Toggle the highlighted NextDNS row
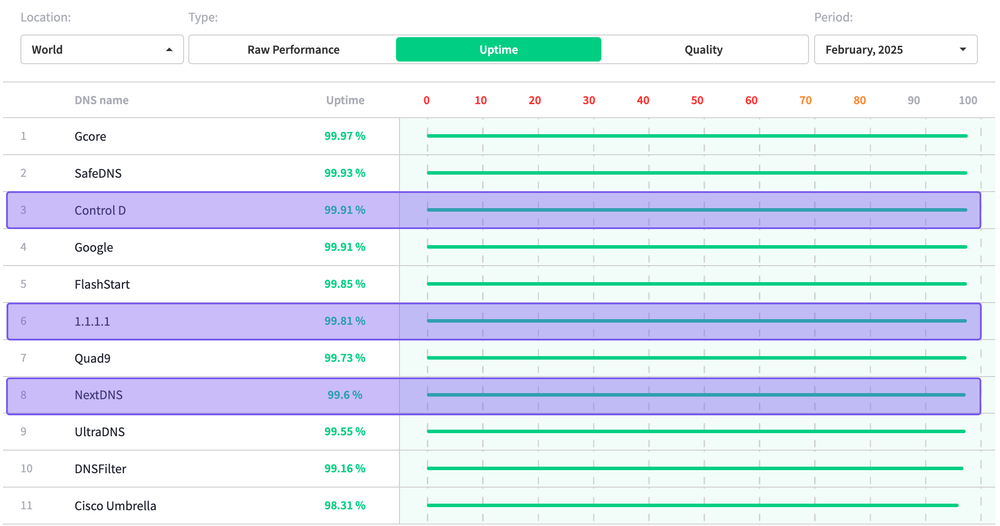The image size is (1000, 526). 493,395
